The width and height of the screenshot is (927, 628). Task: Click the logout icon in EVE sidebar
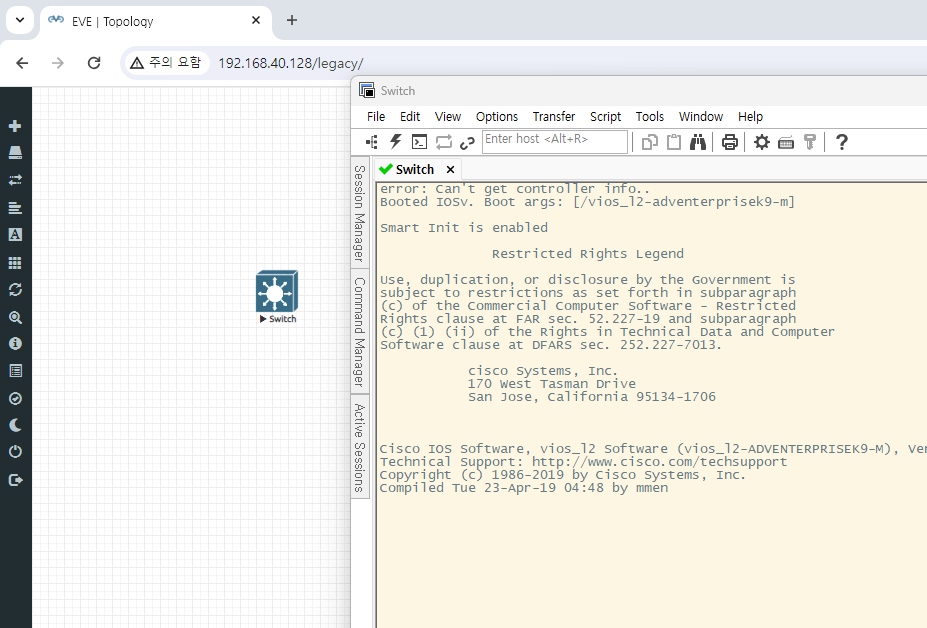[15, 480]
